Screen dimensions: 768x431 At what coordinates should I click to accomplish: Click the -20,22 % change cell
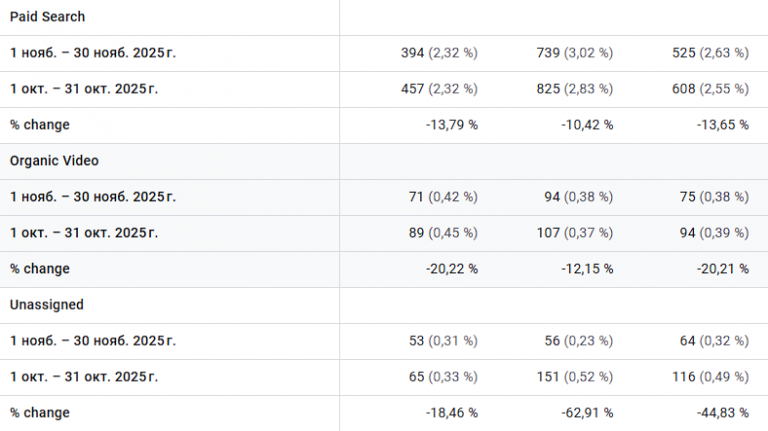450,269
